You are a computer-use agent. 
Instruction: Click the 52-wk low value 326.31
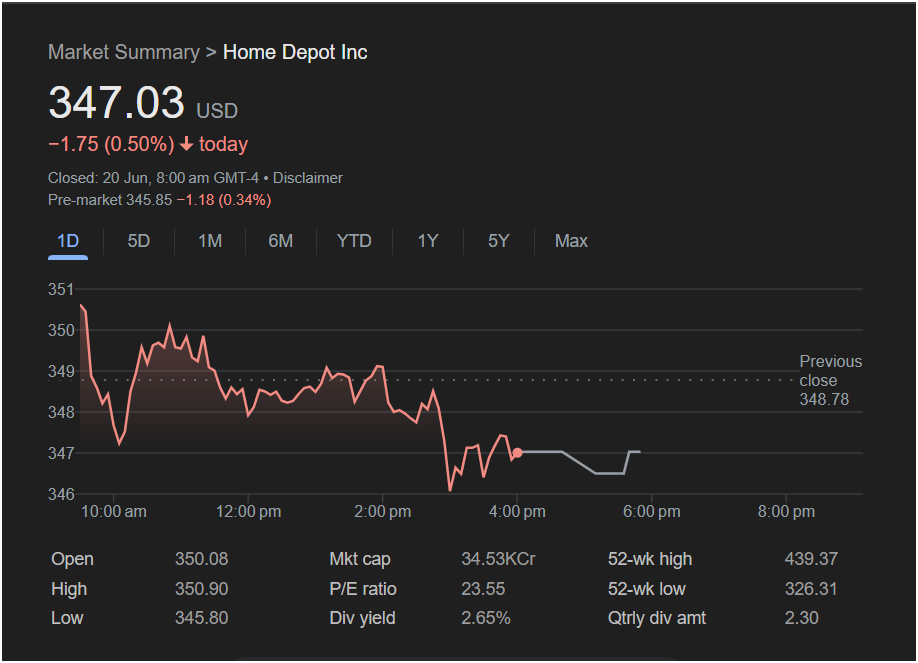[811, 589]
